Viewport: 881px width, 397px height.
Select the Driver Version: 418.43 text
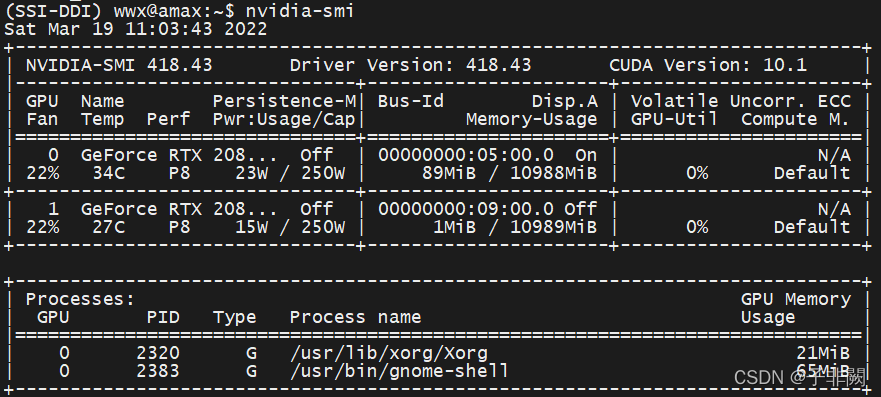pyautogui.click(x=410, y=65)
